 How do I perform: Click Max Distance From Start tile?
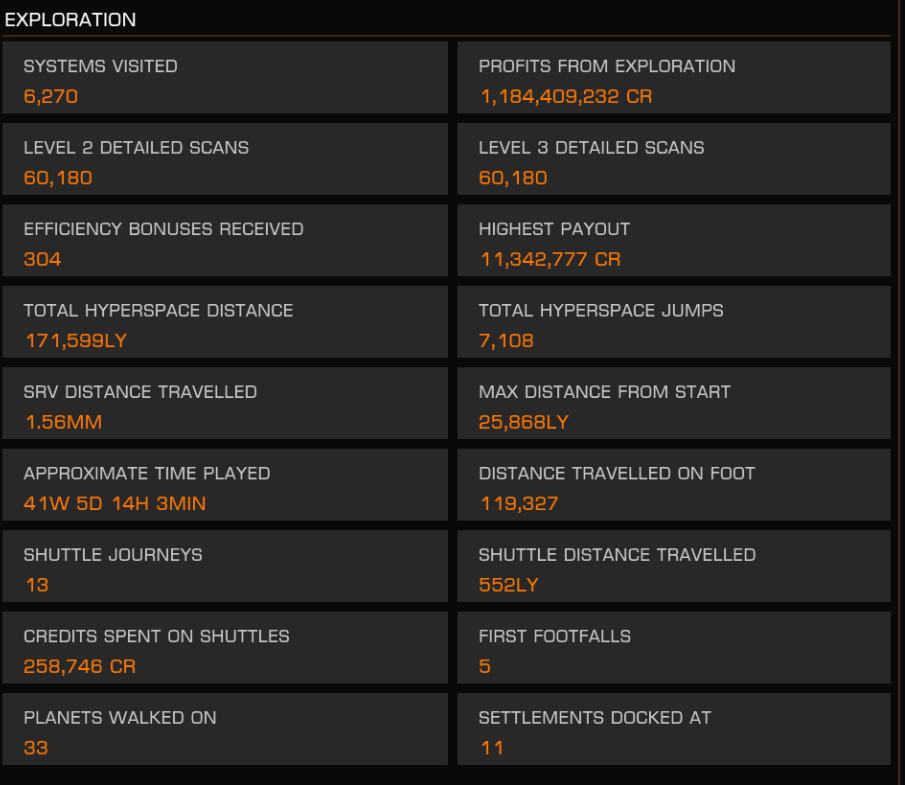(673, 404)
